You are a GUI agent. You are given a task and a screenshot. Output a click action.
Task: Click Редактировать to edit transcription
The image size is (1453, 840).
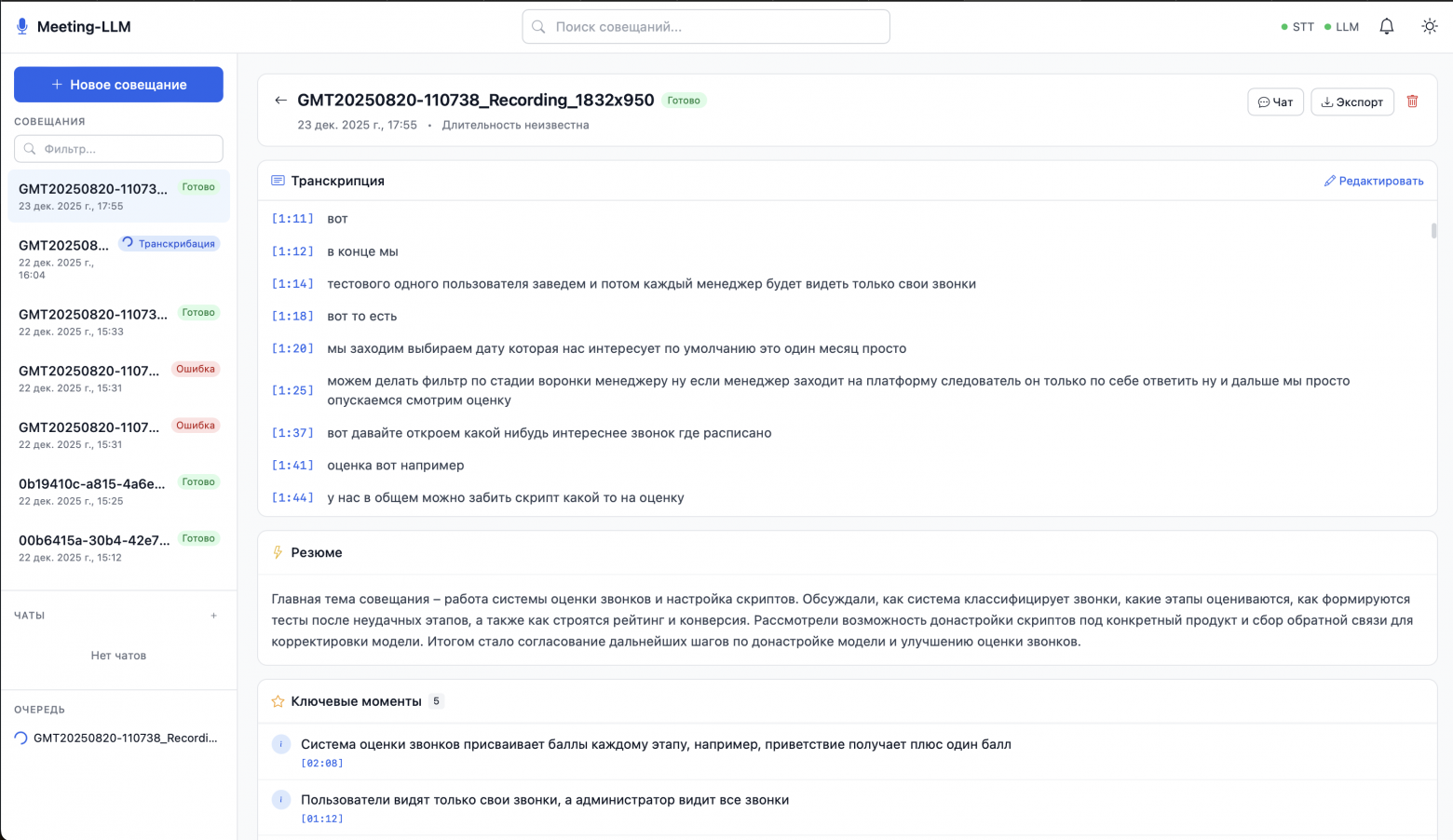1374,182
